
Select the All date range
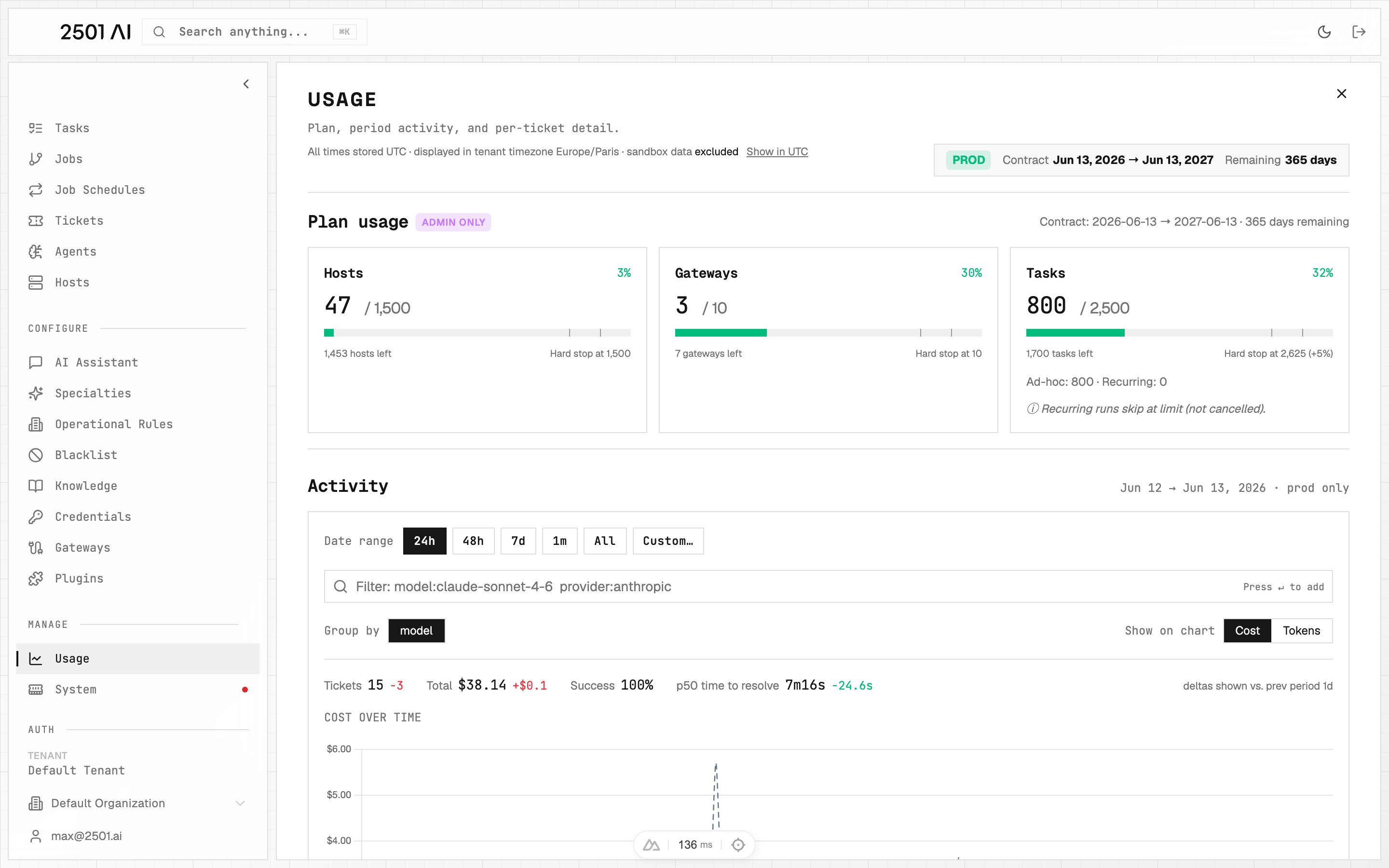(604, 541)
